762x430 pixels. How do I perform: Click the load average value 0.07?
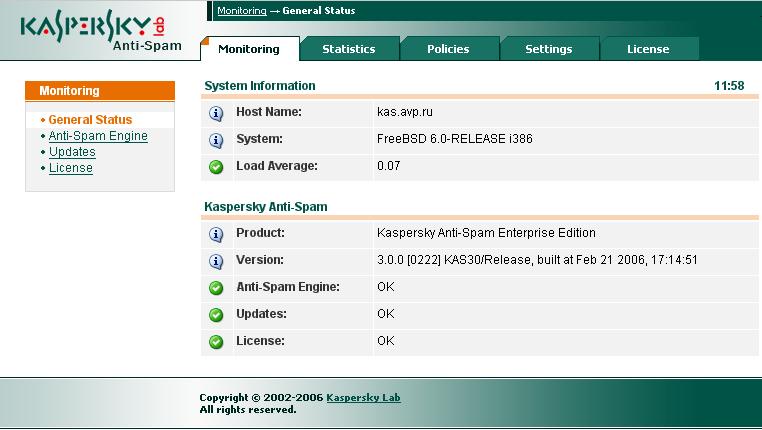click(x=389, y=166)
